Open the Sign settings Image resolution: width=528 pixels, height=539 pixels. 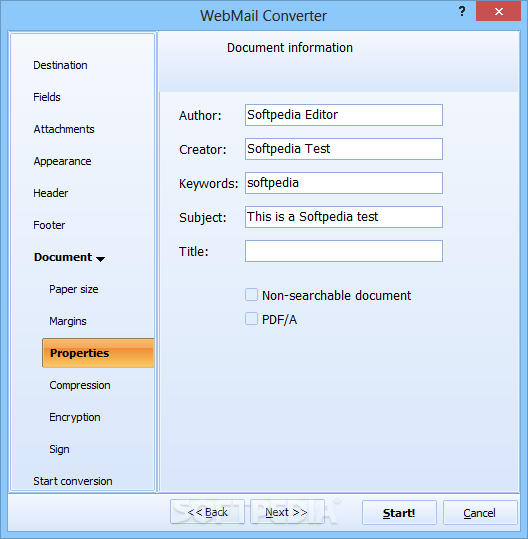point(59,449)
